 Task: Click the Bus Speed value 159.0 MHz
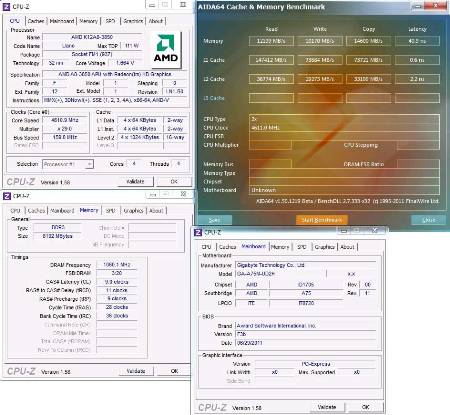[x=65, y=137]
